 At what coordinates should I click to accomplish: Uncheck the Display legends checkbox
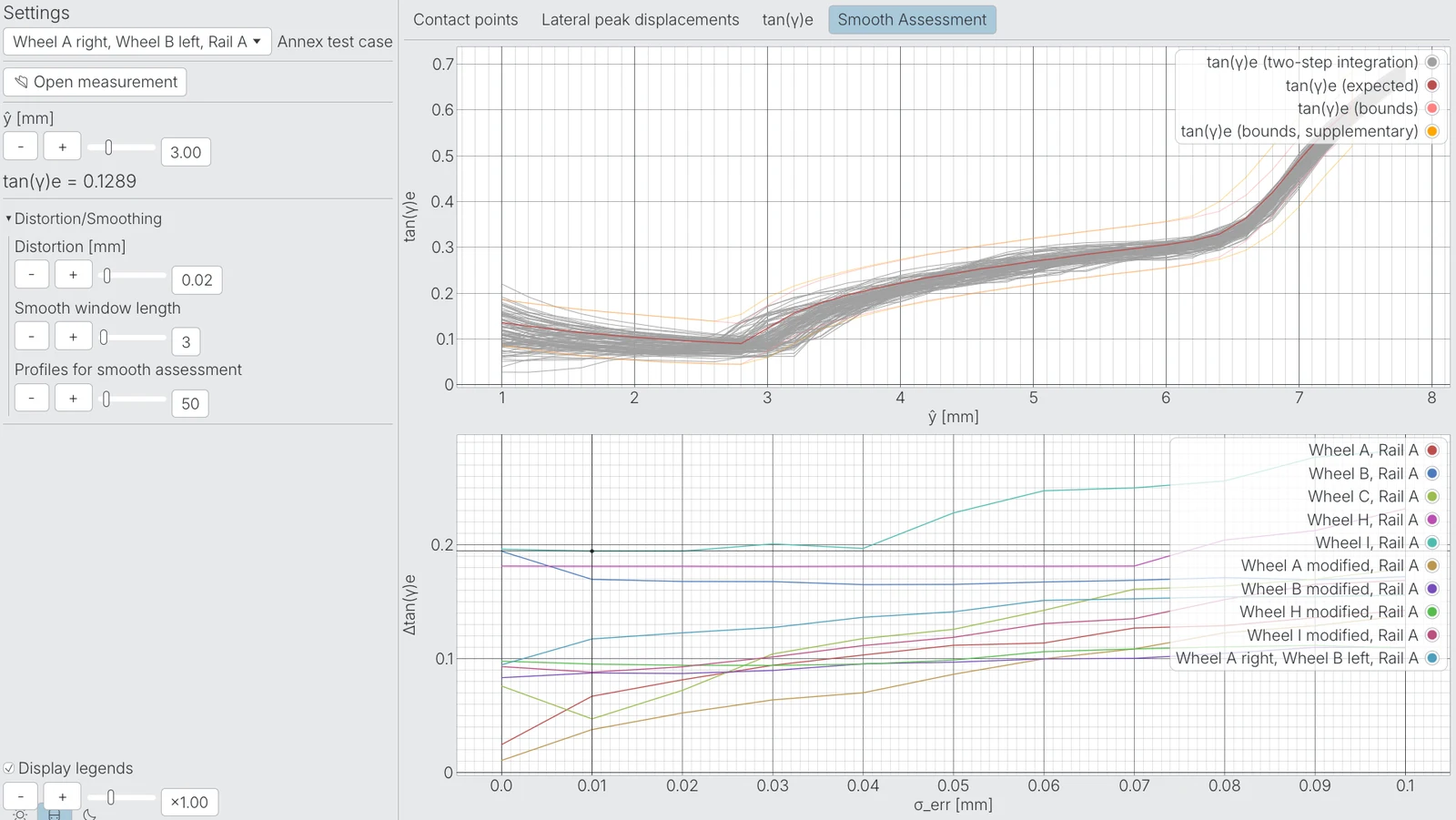9,768
